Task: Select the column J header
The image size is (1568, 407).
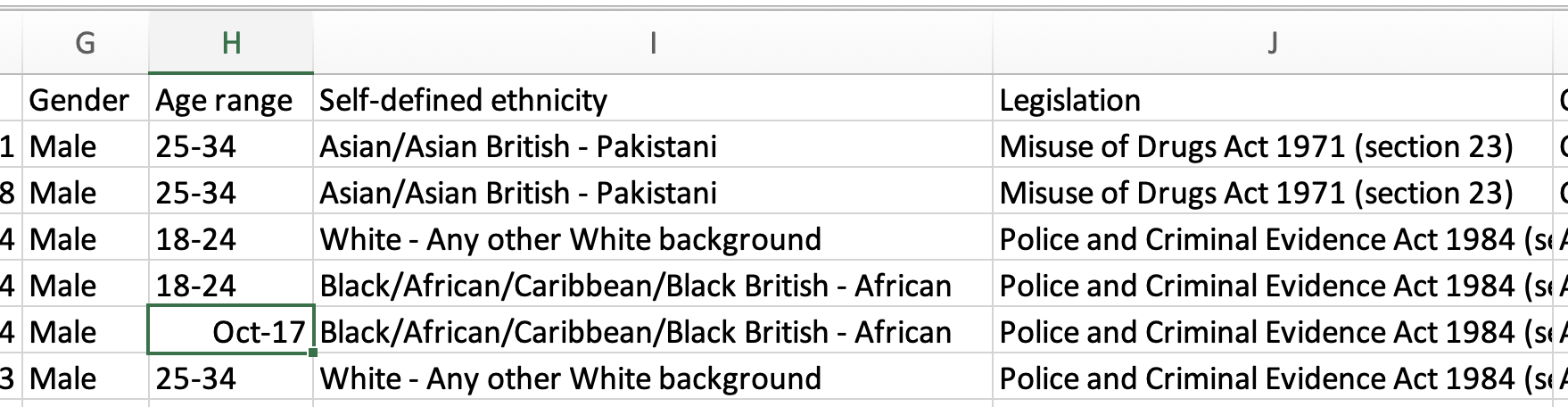Action: pyautogui.click(x=1272, y=43)
